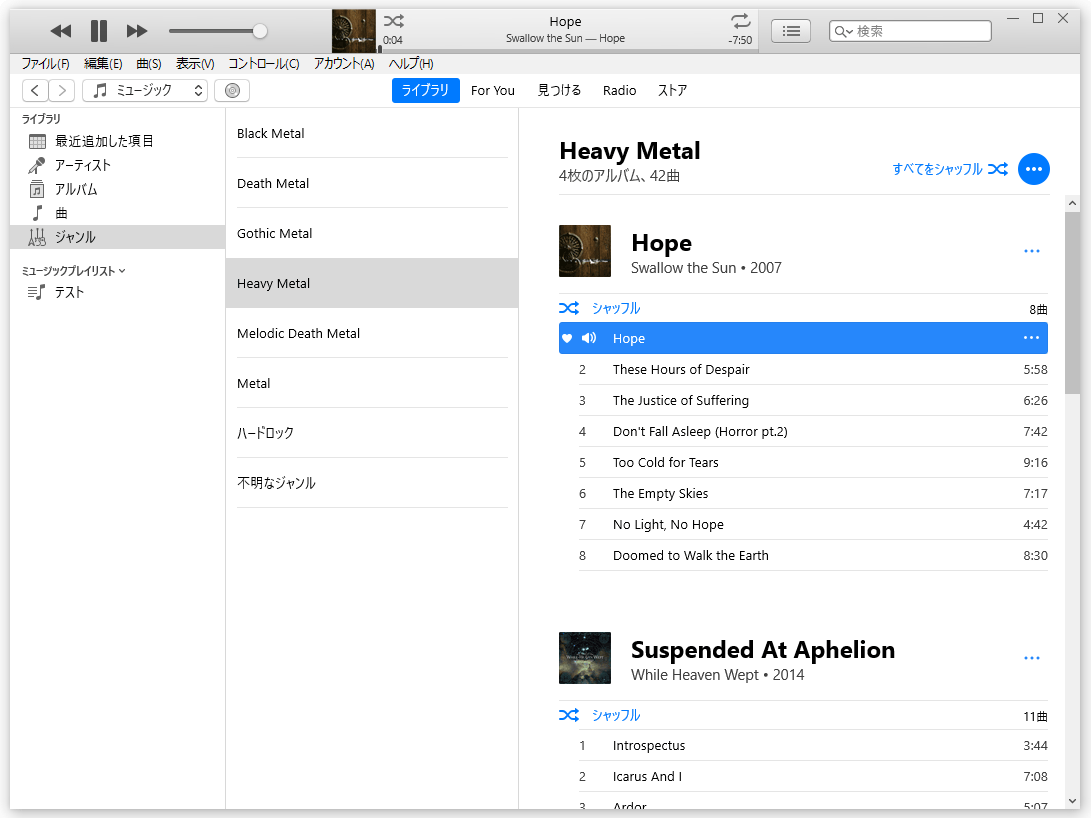
Task: Open アルバム in the sidebar
Action: (117, 189)
